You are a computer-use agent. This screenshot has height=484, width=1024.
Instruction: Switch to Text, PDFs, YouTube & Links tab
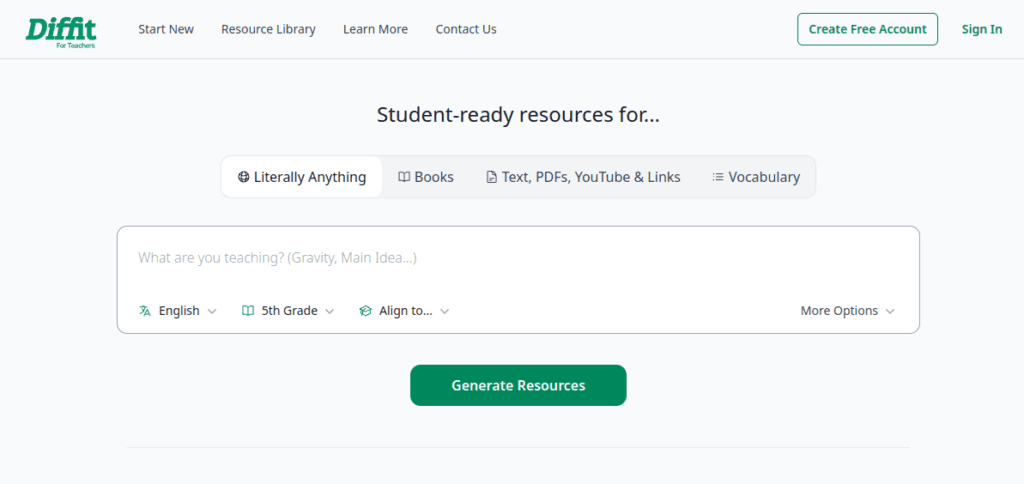tap(583, 177)
